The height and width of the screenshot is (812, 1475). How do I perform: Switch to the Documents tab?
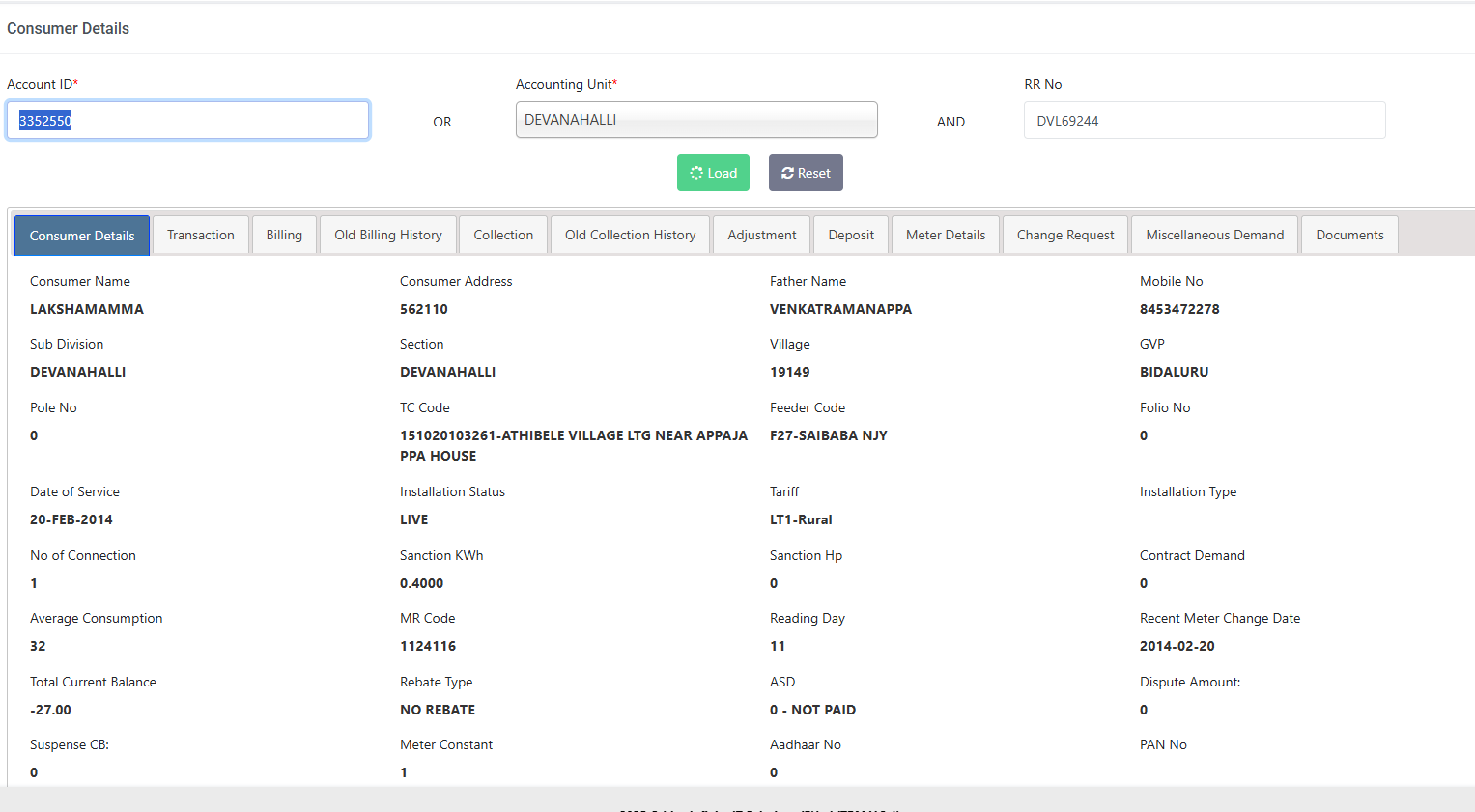point(1349,235)
